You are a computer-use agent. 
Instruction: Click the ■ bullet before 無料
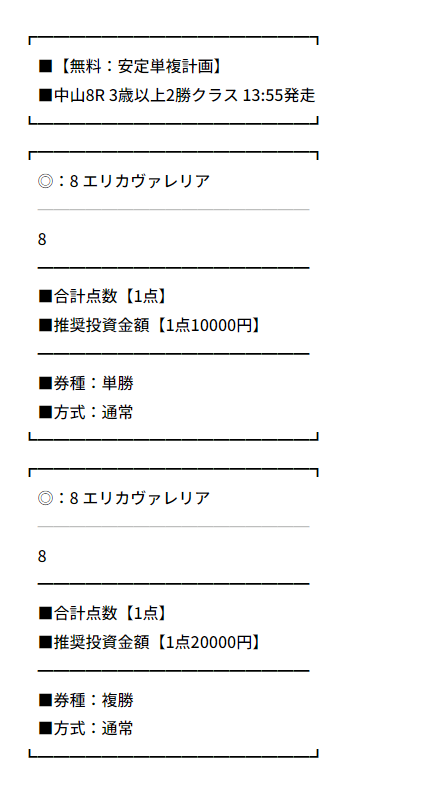pos(45,67)
